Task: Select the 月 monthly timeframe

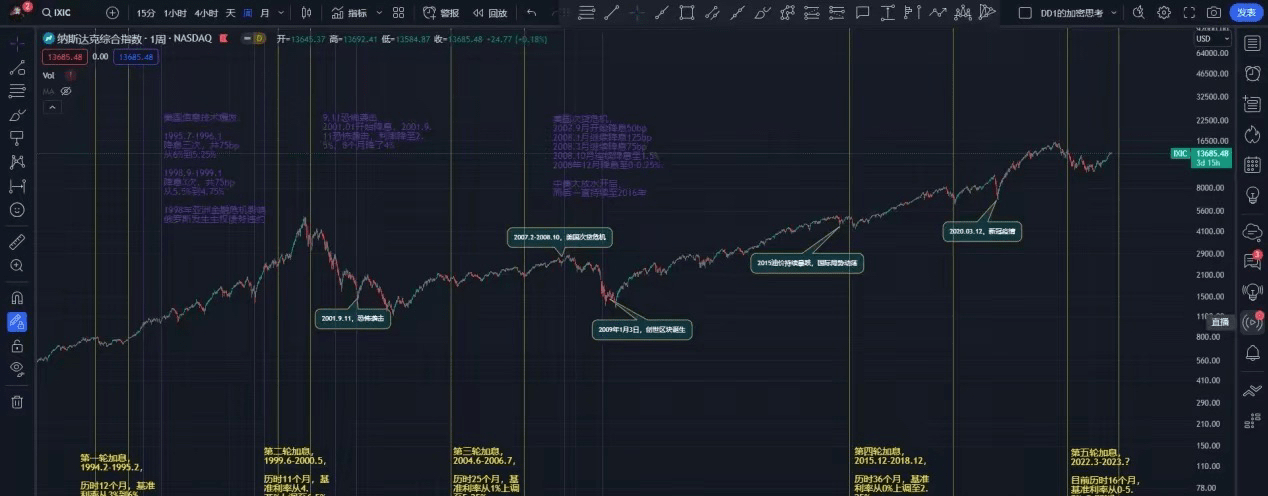Action: click(x=264, y=13)
